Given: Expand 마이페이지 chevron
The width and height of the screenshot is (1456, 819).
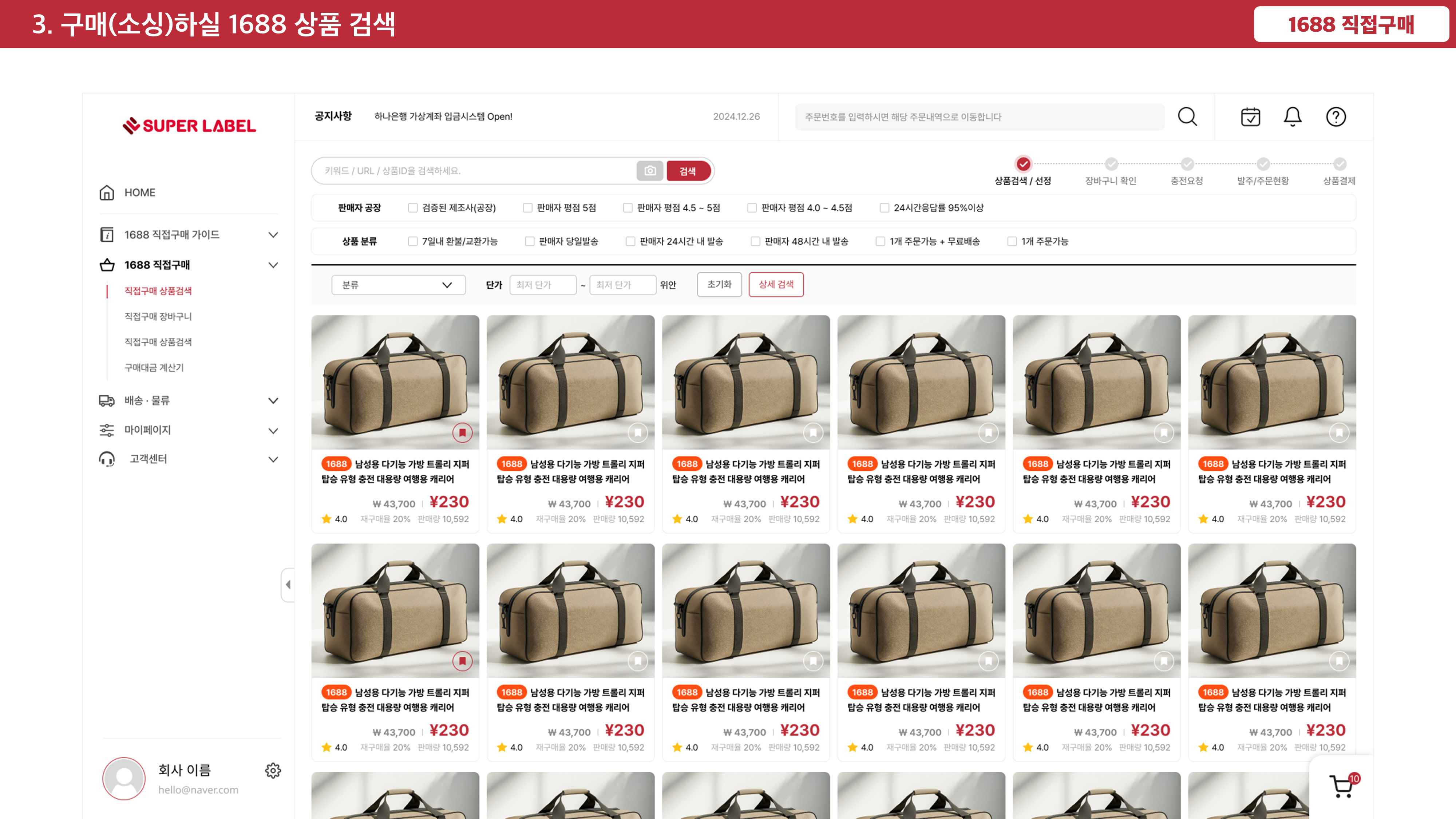Looking at the screenshot, I should [273, 431].
